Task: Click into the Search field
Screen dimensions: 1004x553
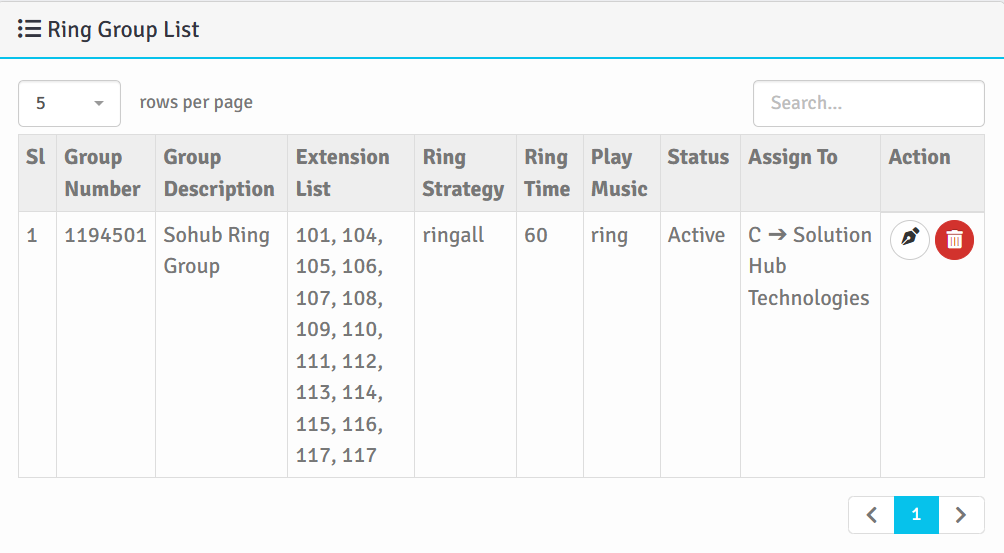Action: (x=868, y=103)
